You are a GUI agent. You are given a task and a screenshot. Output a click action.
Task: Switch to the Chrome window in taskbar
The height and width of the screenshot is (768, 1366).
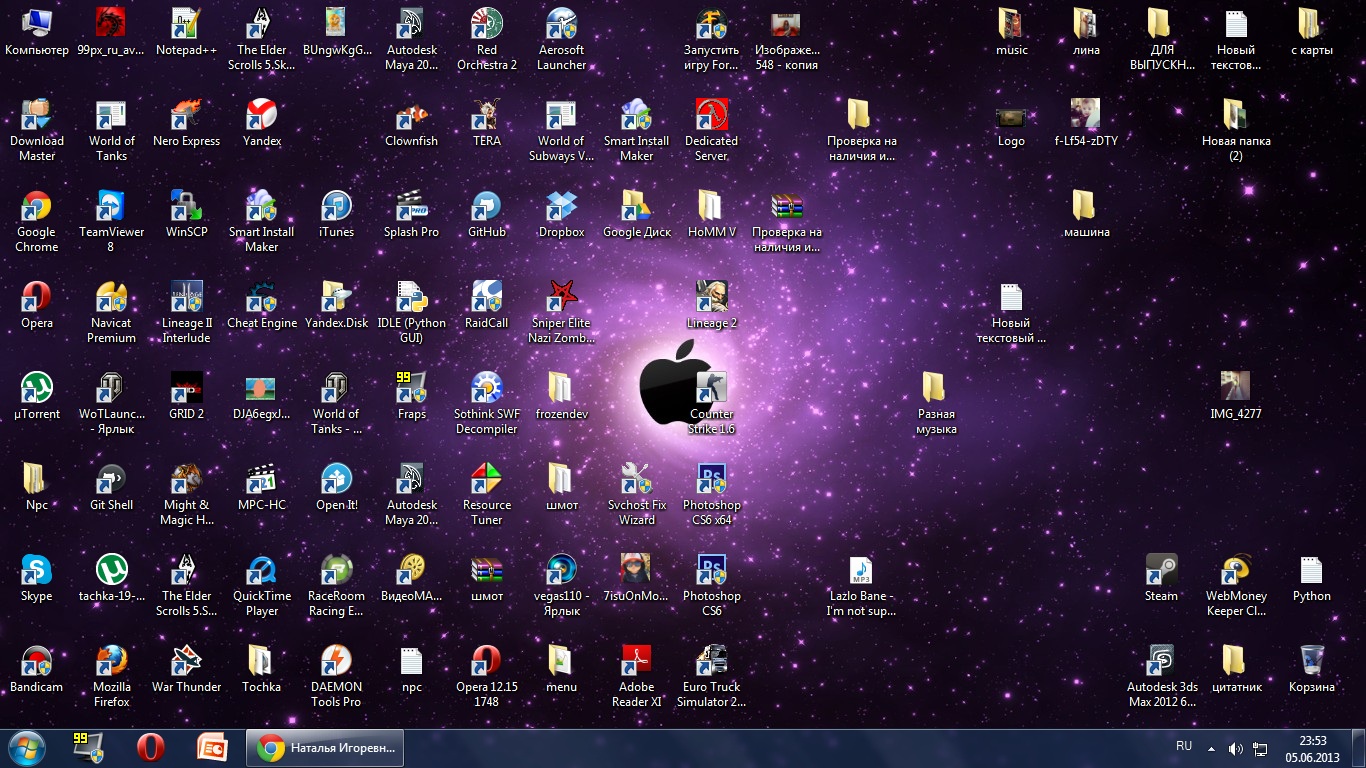tap(326, 748)
